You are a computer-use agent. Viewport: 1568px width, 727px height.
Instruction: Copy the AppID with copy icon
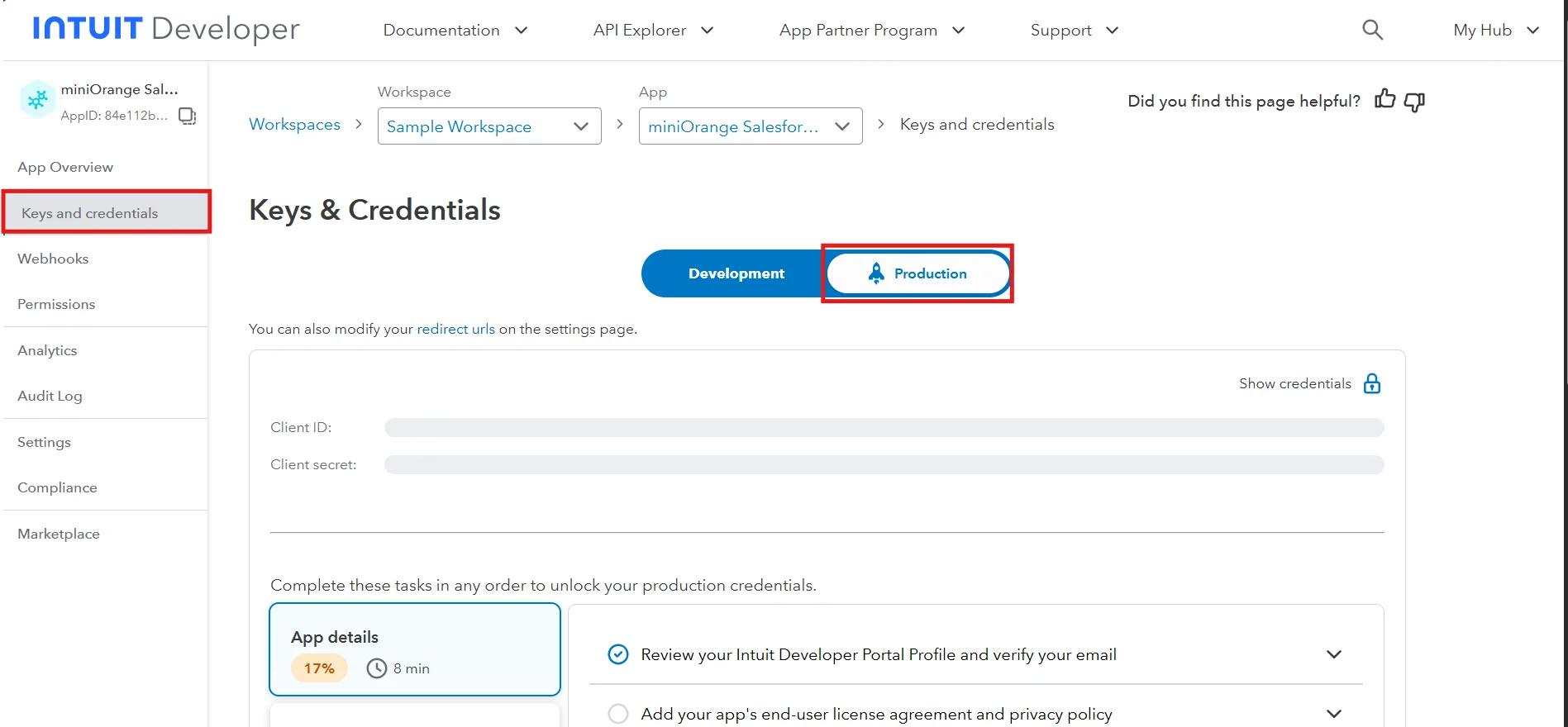pos(188,116)
